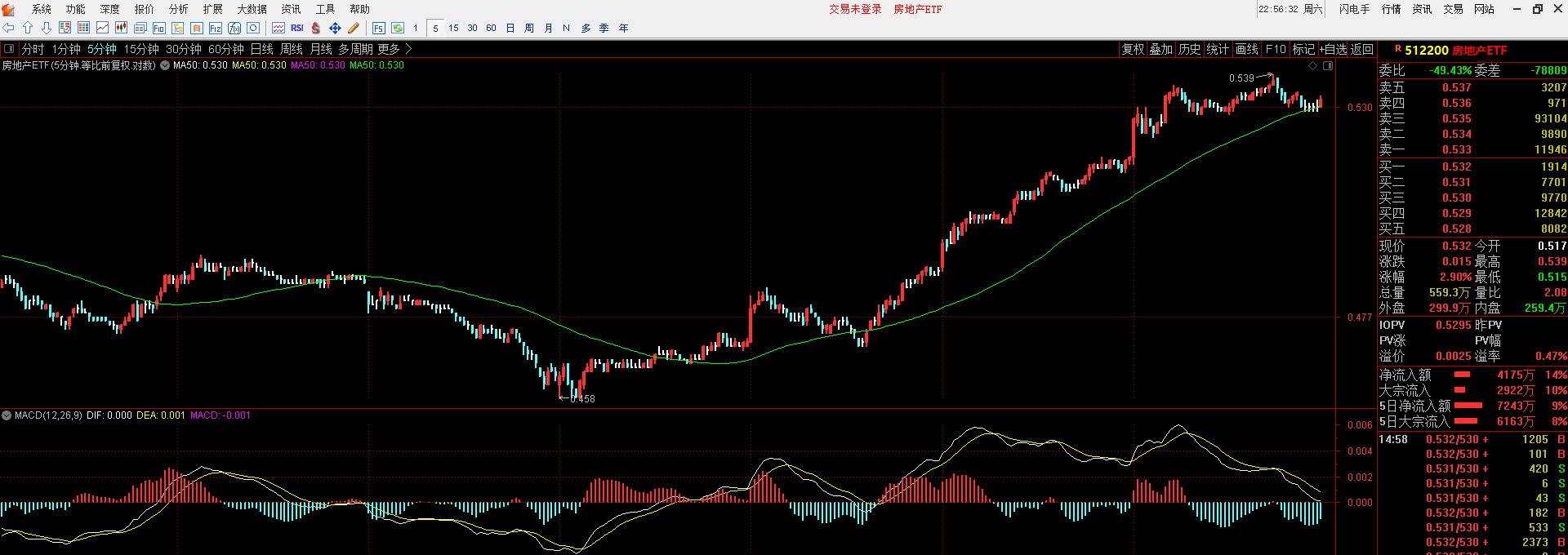This screenshot has height=555, width=1568.
Task: Click the +自选 button
Action: click(1333, 49)
